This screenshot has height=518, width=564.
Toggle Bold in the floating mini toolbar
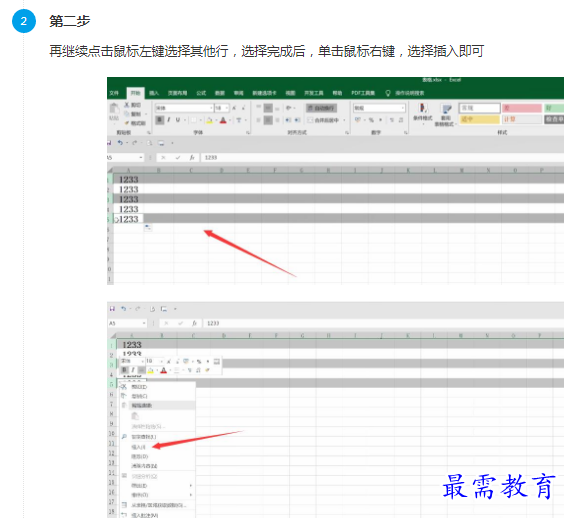pyautogui.click(x=124, y=370)
